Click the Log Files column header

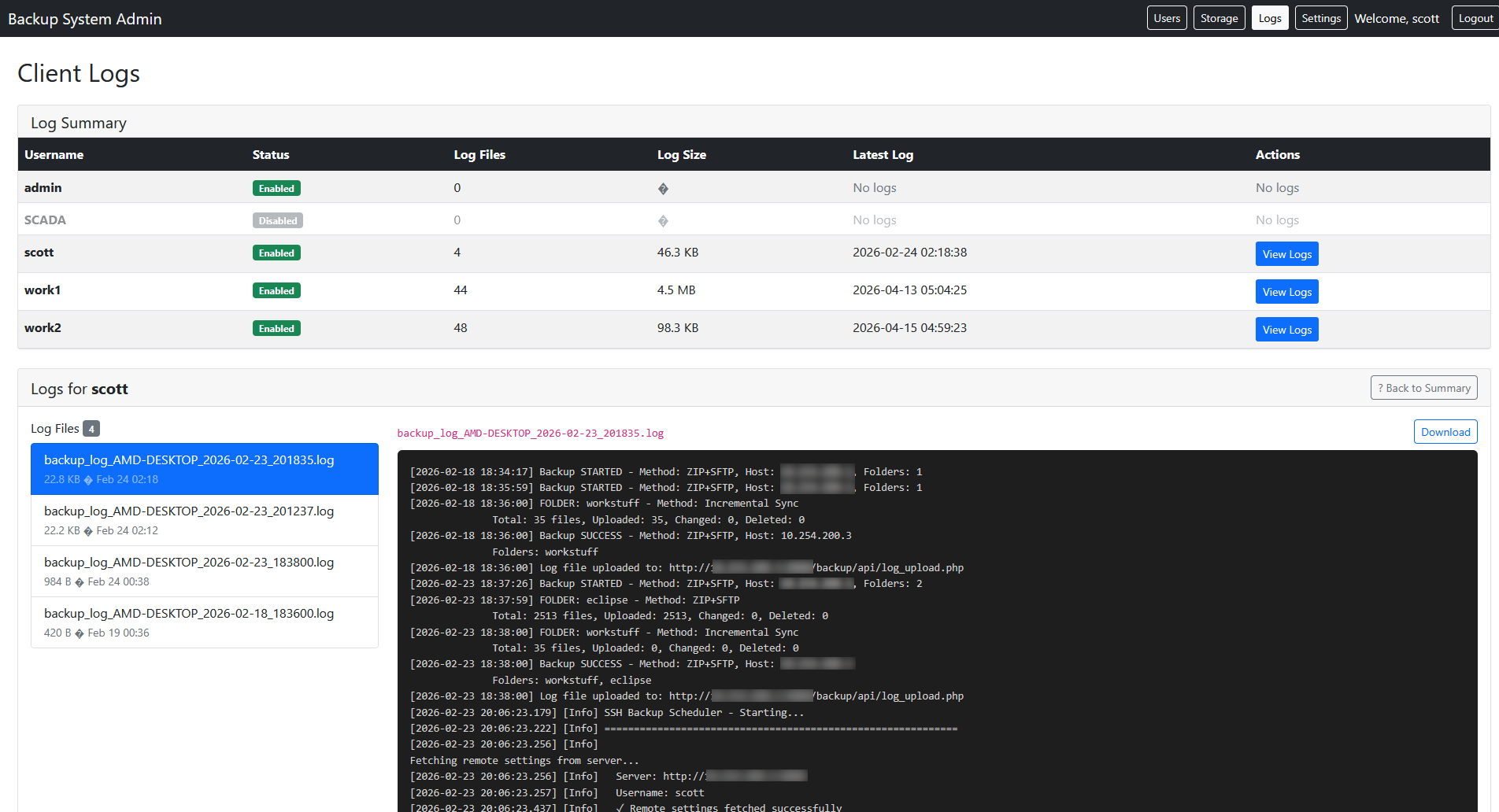point(479,154)
